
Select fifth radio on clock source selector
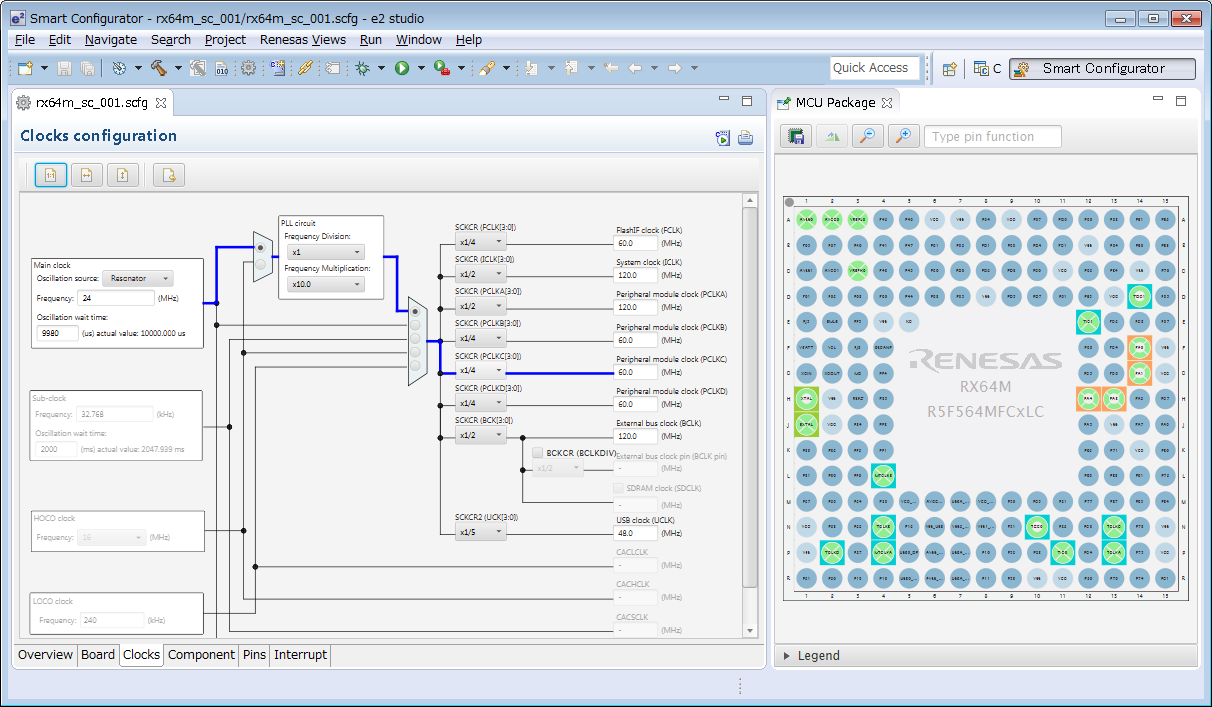coord(415,366)
